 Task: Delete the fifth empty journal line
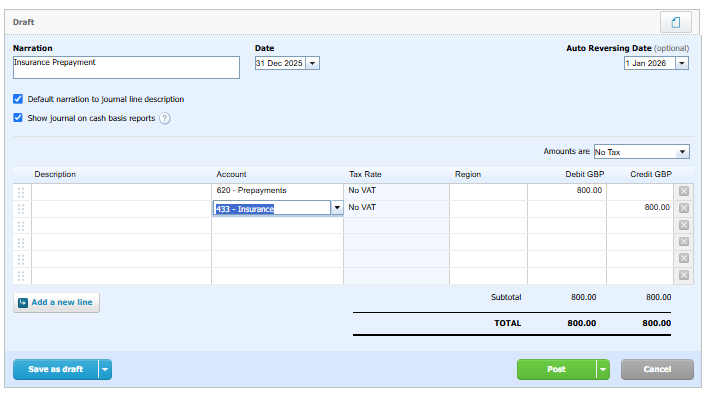point(684,258)
